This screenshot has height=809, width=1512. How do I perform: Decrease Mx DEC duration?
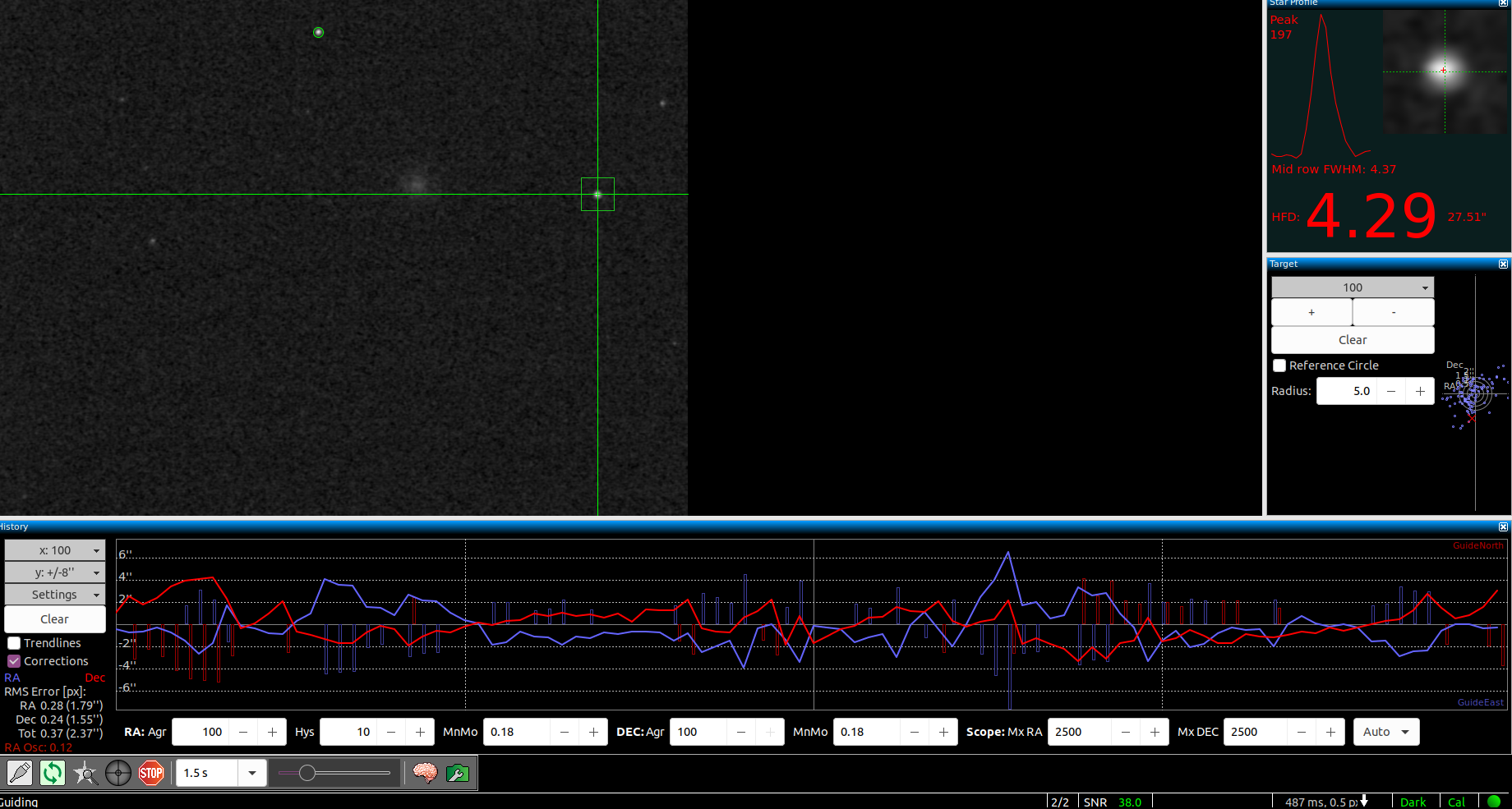click(1302, 732)
